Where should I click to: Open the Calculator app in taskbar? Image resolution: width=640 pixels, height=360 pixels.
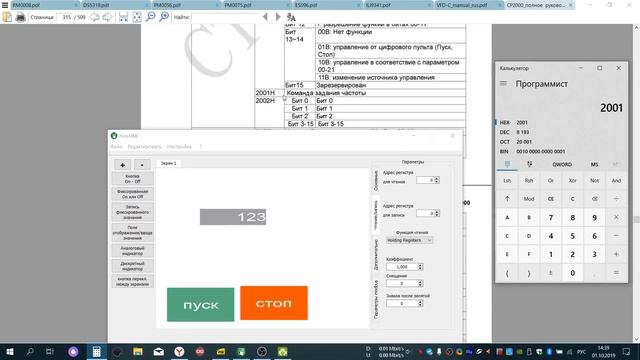point(97,351)
